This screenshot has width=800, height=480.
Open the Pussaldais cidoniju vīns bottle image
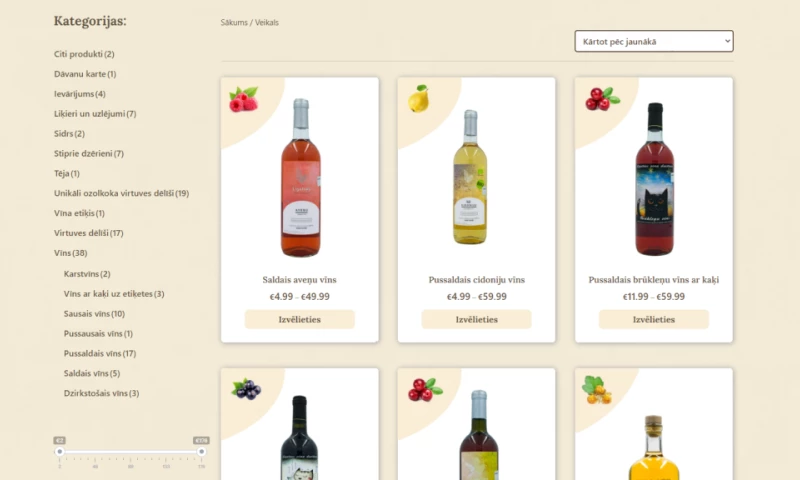(470, 177)
